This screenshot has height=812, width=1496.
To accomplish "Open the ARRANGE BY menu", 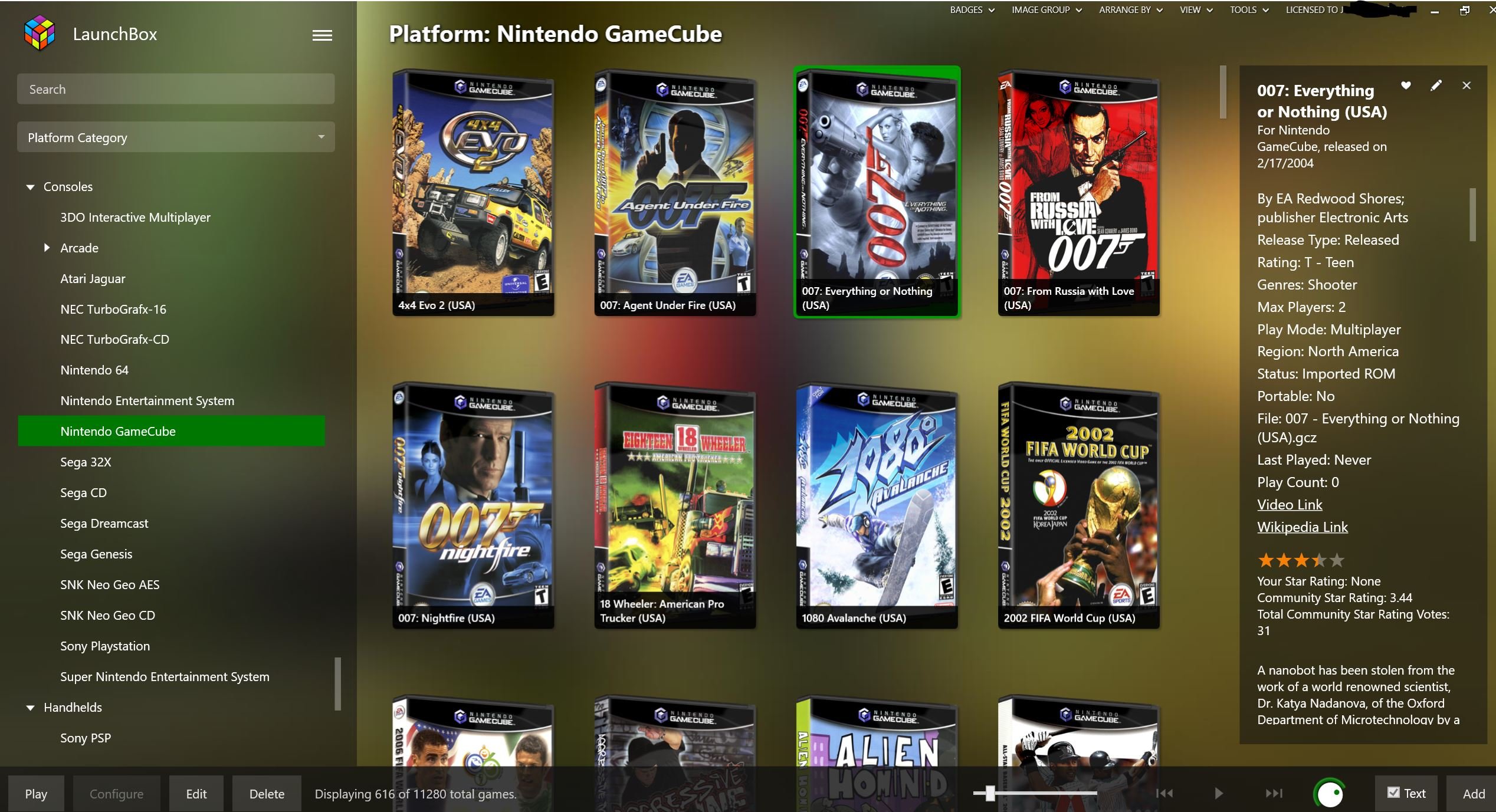I will point(1130,10).
